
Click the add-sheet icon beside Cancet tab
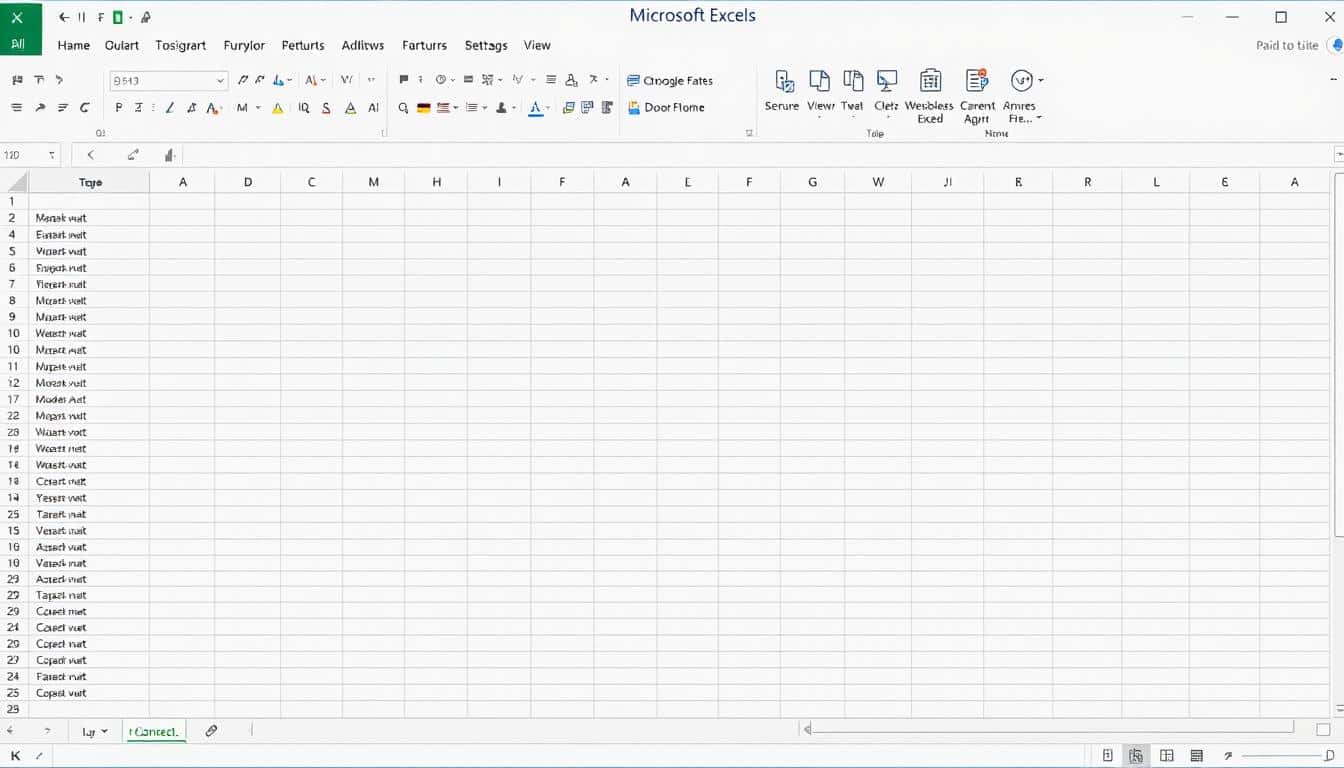coord(211,731)
